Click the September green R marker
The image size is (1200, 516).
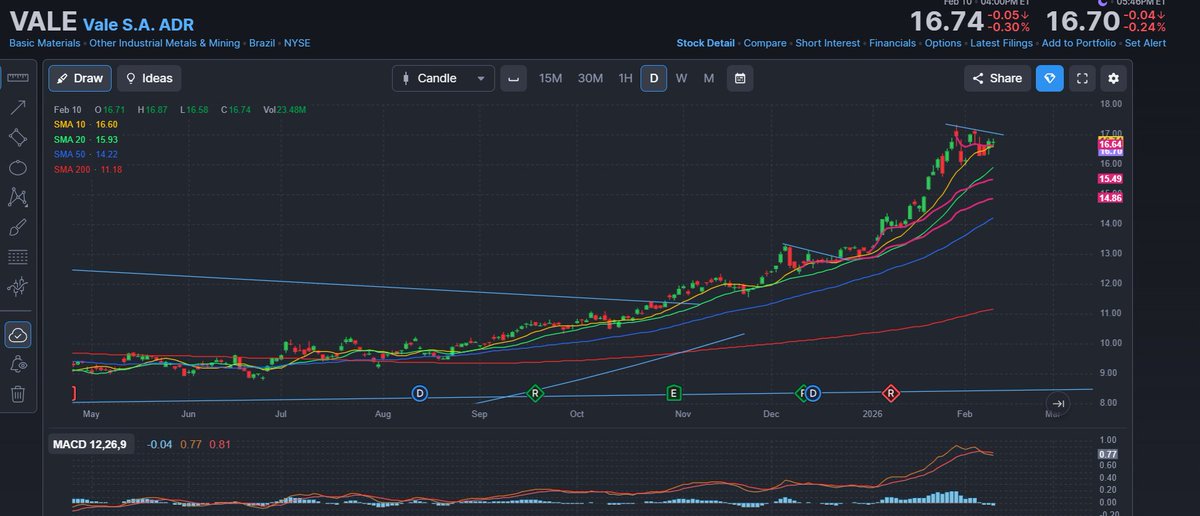point(536,394)
